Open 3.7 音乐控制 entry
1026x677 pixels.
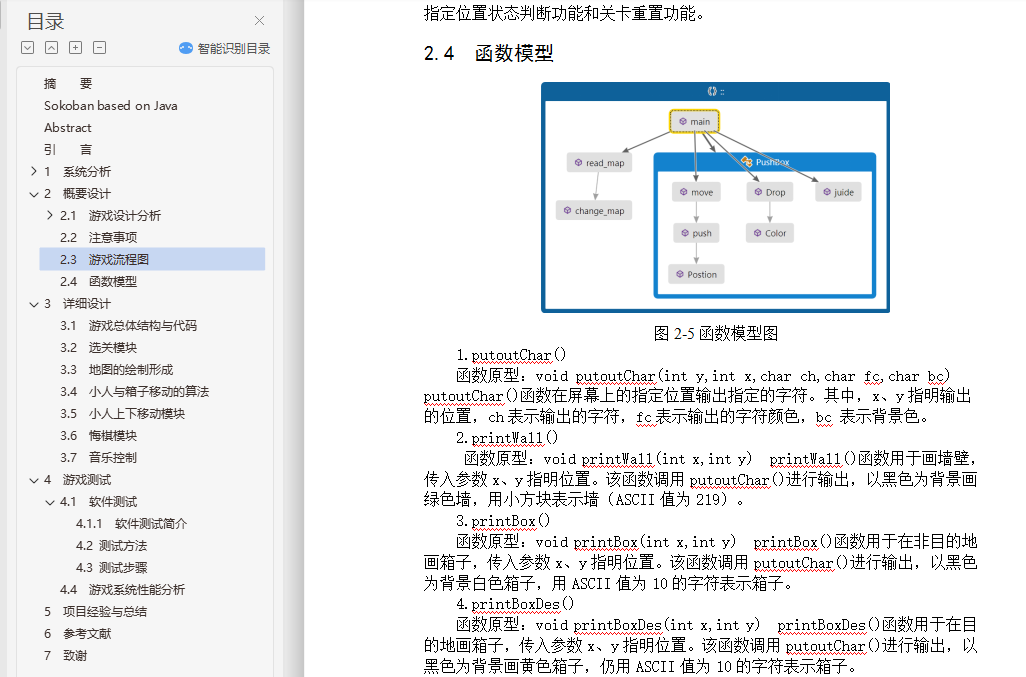99,458
